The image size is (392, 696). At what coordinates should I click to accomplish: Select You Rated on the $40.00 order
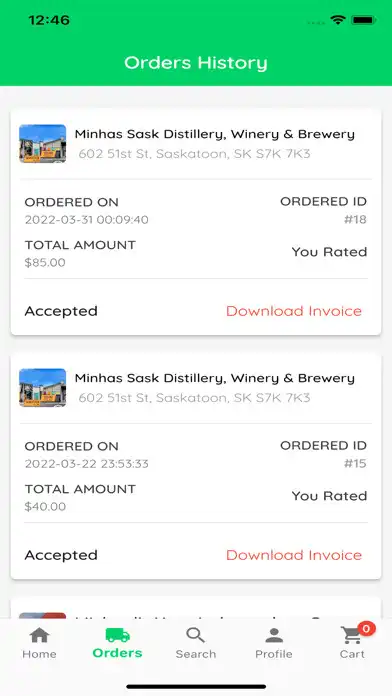point(329,496)
